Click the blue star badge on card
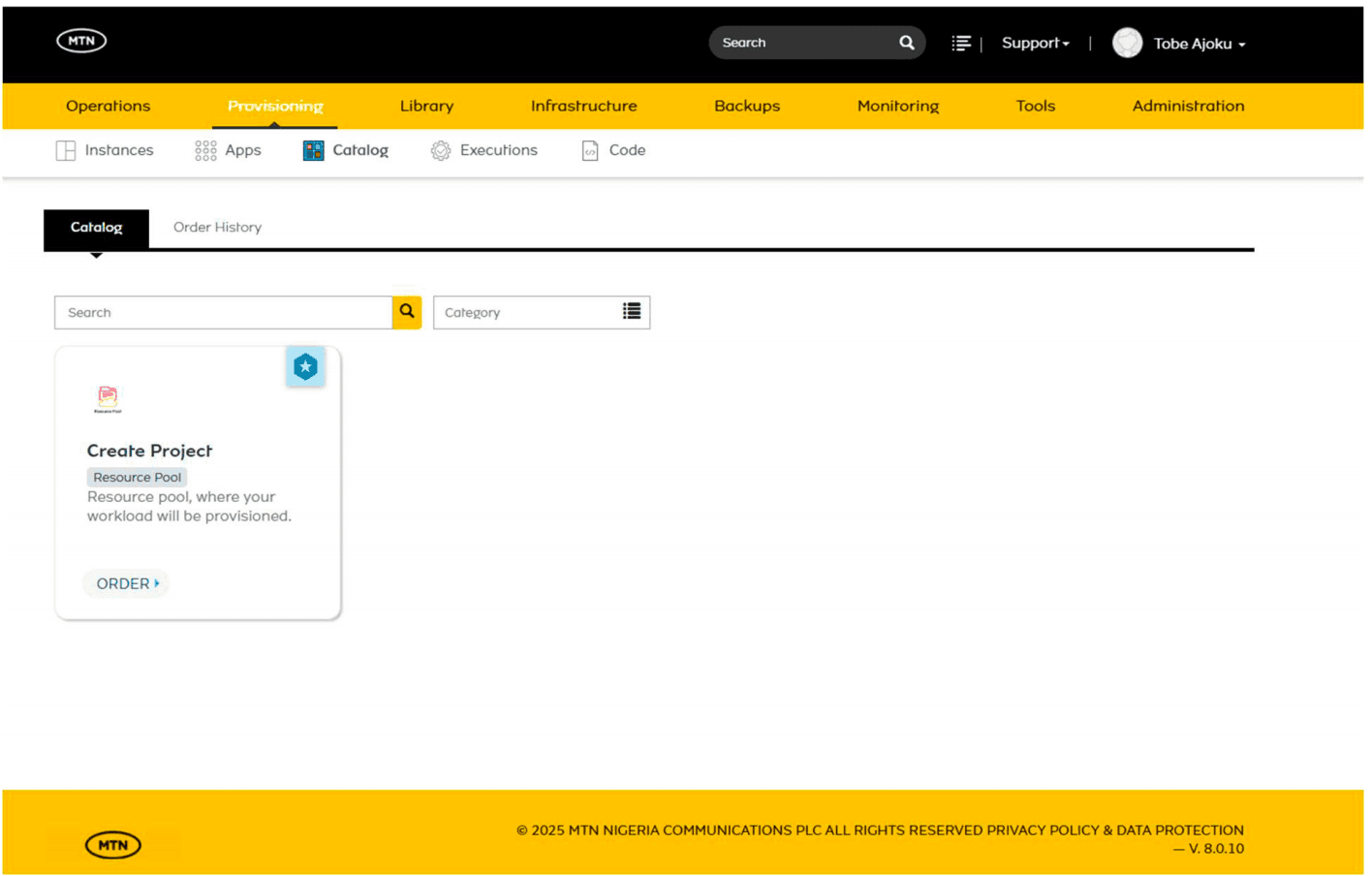1372x876 pixels. tap(305, 366)
